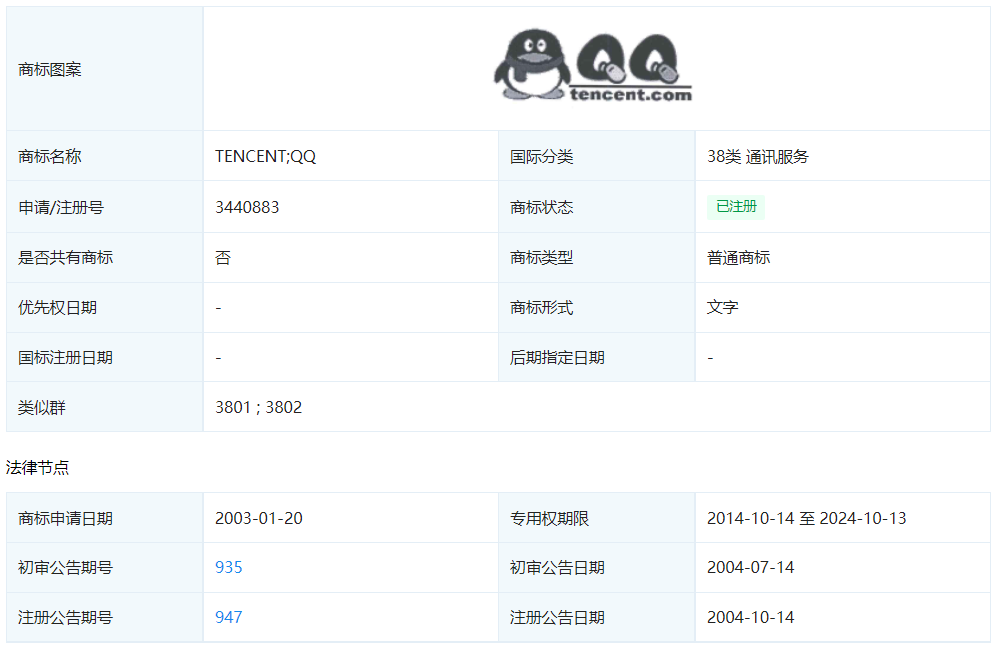
Task: Click the 专用权期限 label
Action: click(x=549, y=518)
